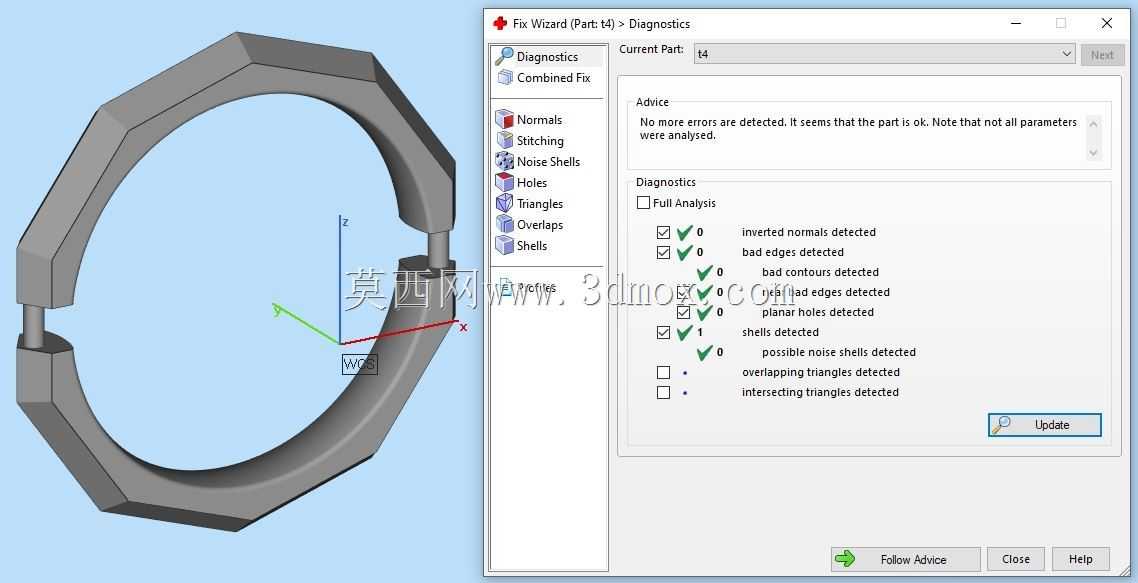This screenshot has height=583, width=1138.
Task: Select the Holes fix icon
Action: click(504, 182)
